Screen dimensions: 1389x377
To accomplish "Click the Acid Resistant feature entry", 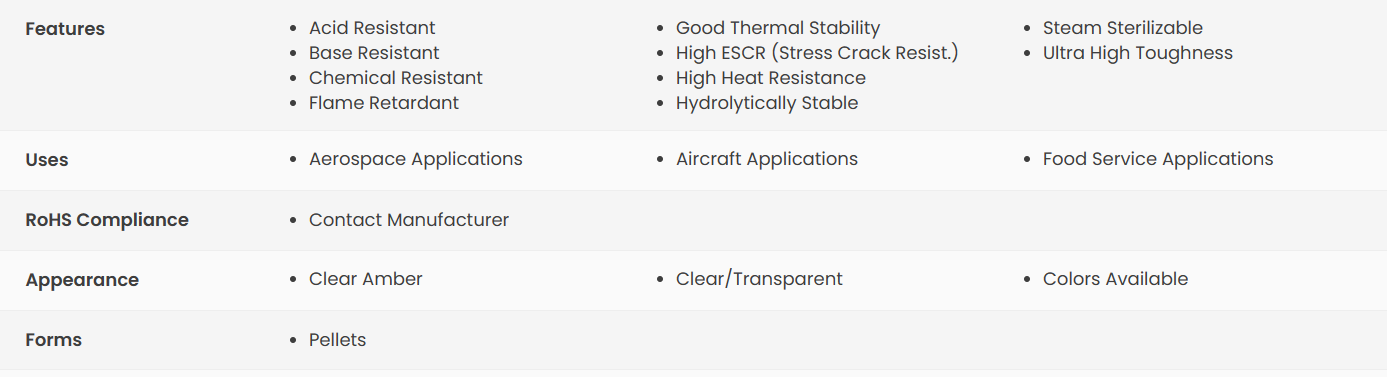I will click(372, 28).
